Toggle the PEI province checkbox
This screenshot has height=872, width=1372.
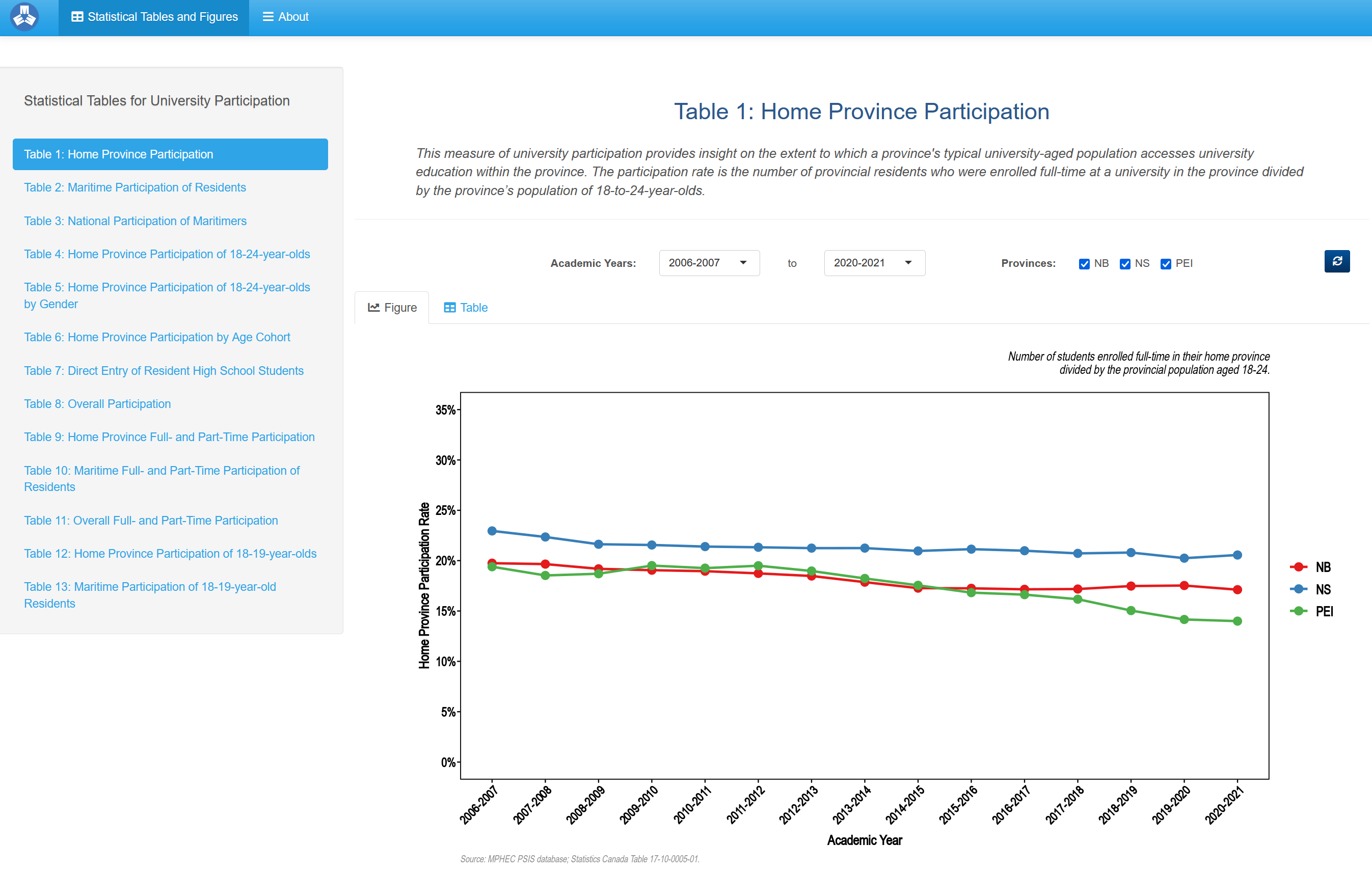pyautogui.click(x=1166, y=264)
